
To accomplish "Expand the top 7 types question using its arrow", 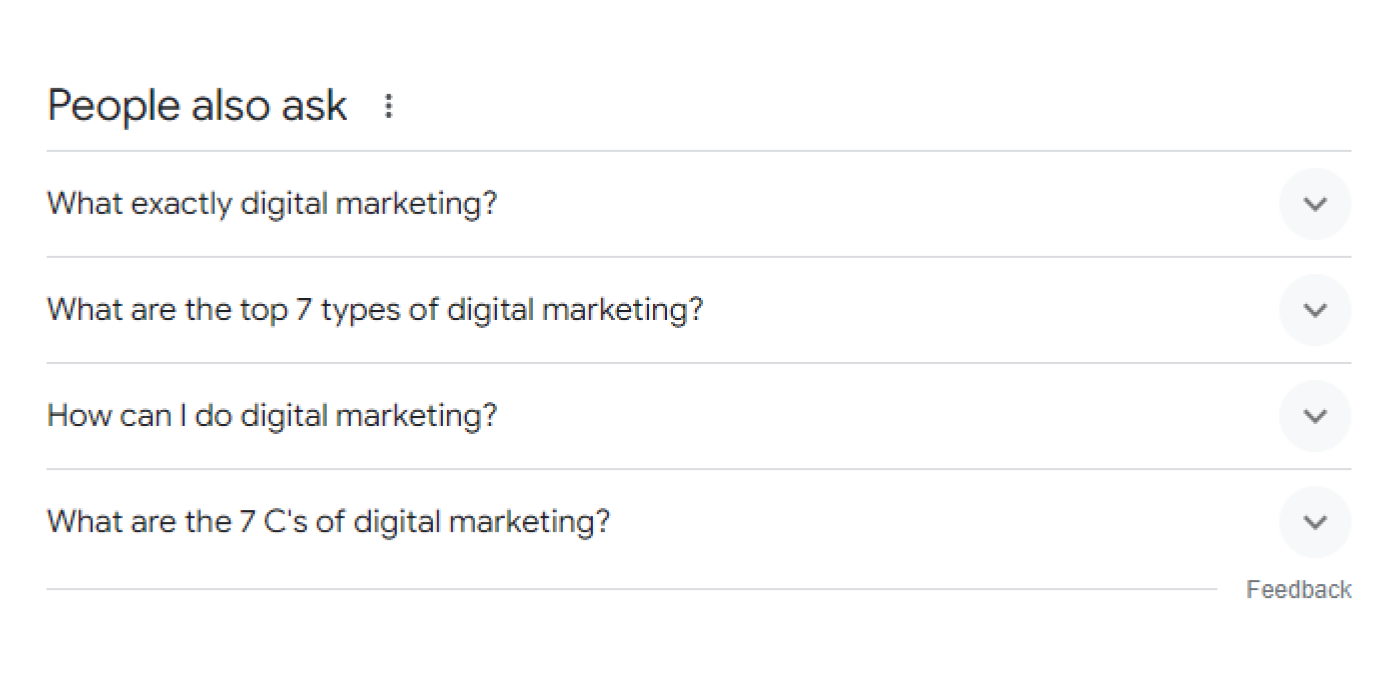I will pyautogui.click(x=1315, y=310).
